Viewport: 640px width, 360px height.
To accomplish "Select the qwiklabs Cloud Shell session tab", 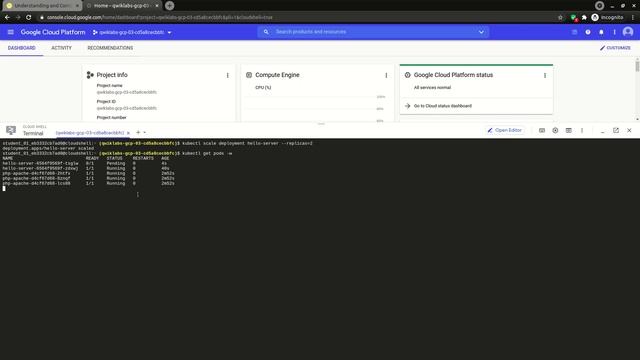I will coord(90,133).
